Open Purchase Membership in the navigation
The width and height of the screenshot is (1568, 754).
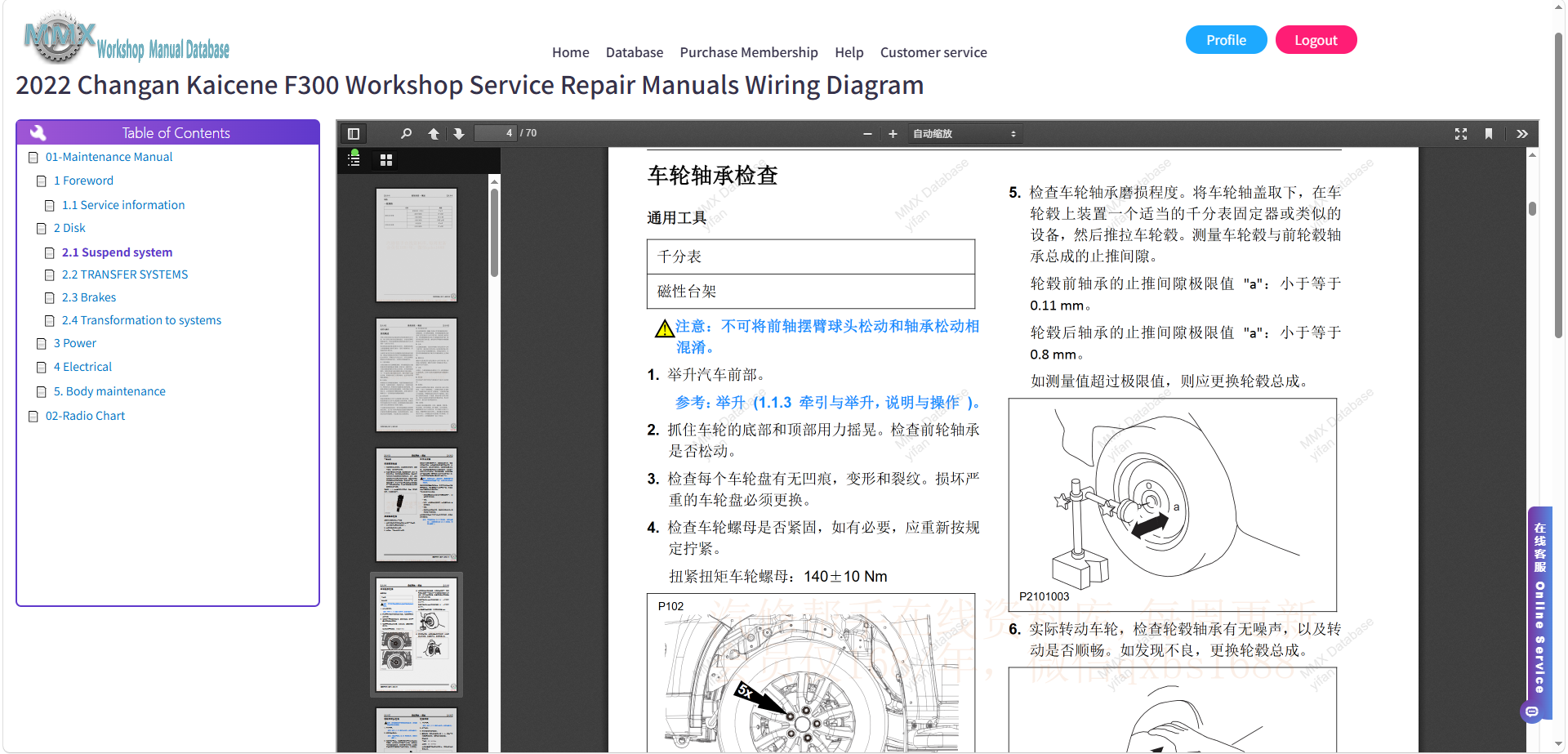[749, 52]
